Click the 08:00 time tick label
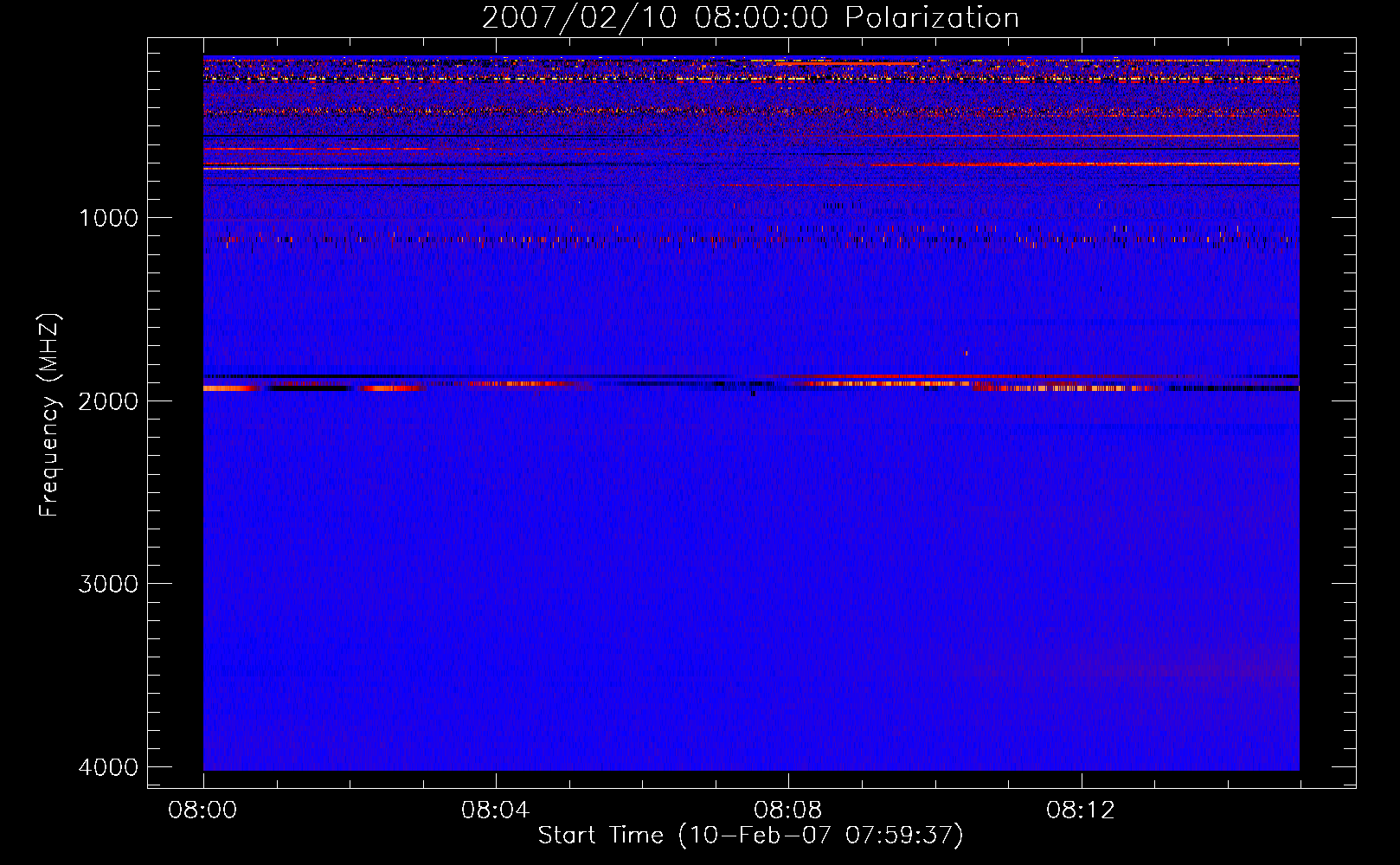Image resolution: width=1400 pixels, height=865 pixels. (202, 811)
